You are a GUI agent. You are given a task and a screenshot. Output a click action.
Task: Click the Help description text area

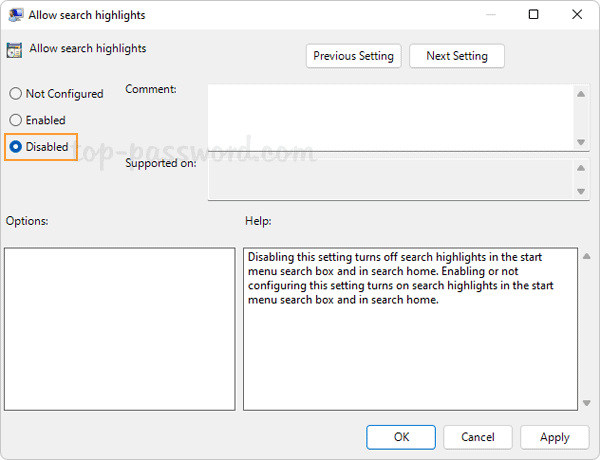[410, 329]
